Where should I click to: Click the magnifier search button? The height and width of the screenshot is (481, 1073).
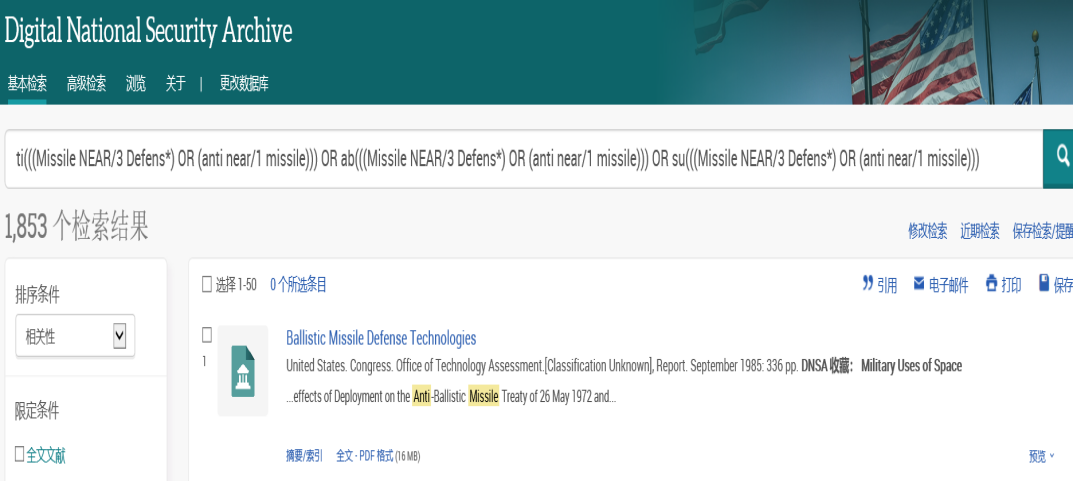pyautogui.click(x=1059, y=158)
